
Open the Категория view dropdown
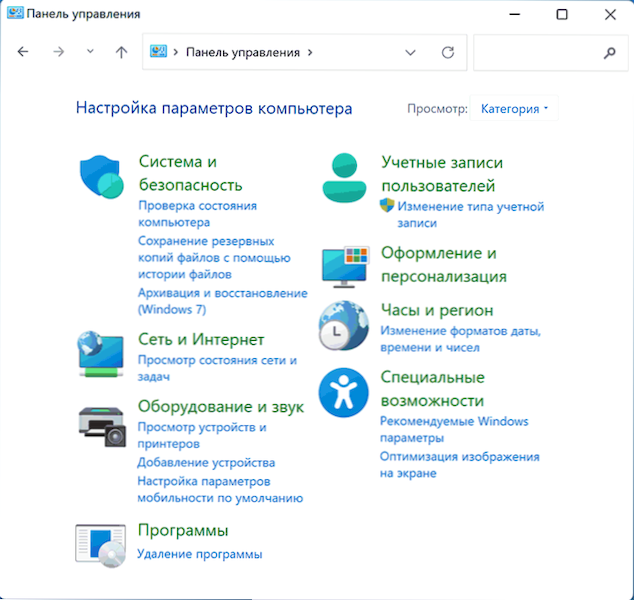point(514,108)
